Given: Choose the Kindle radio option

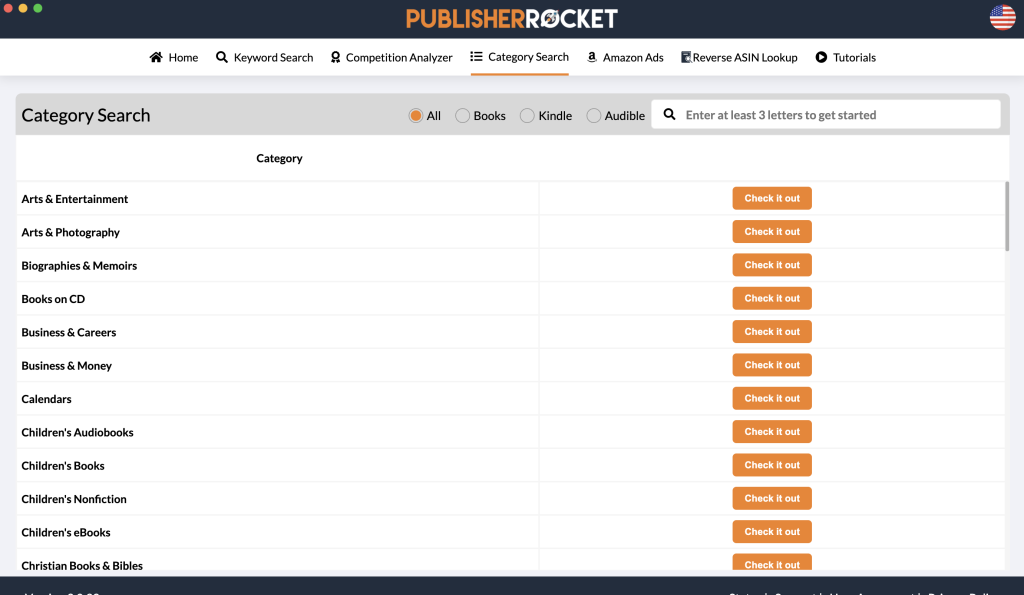Looking at the screenshot, I should pos(527,116).
